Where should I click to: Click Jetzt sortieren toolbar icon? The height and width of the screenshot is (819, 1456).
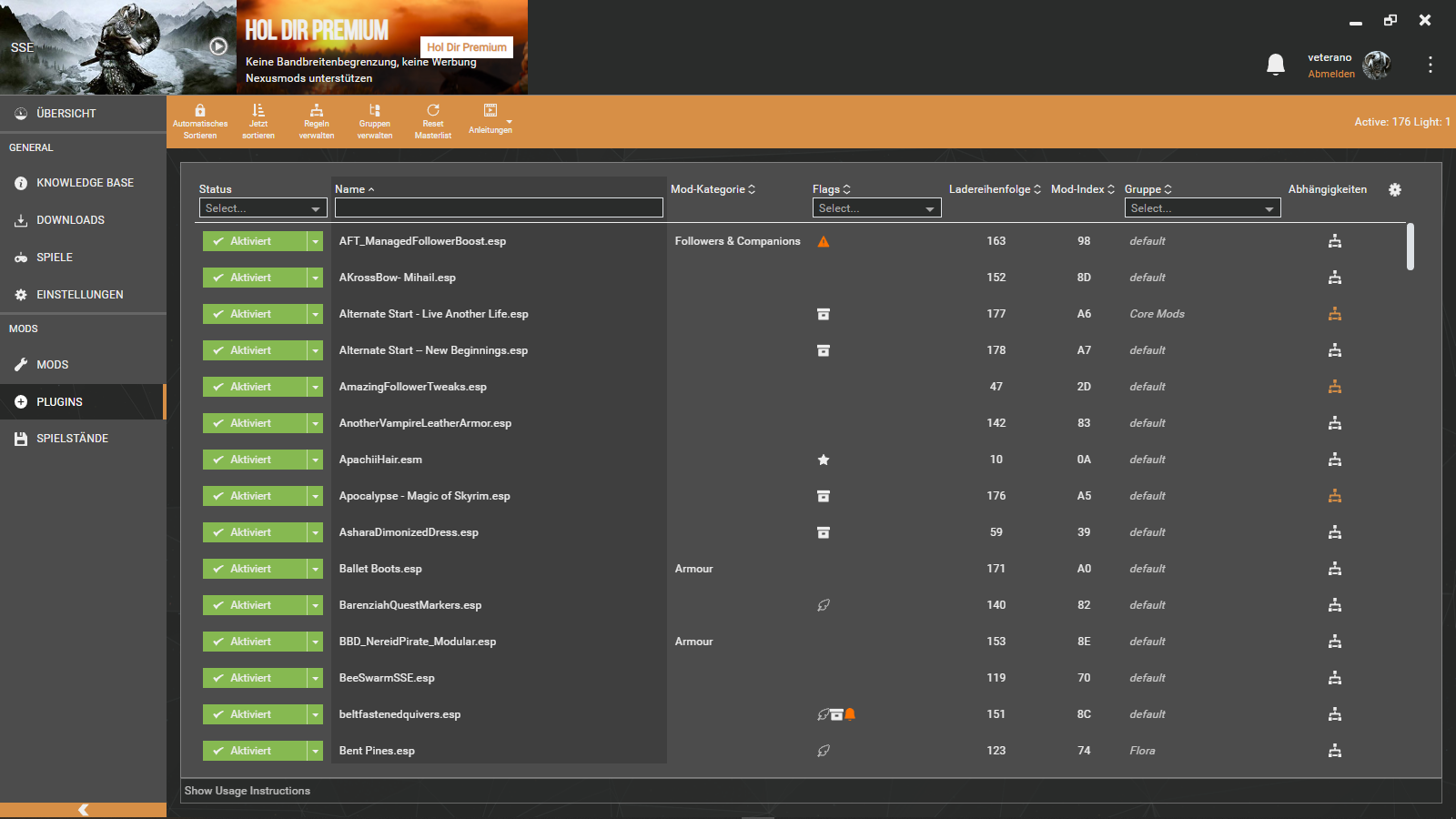[258, 111]
